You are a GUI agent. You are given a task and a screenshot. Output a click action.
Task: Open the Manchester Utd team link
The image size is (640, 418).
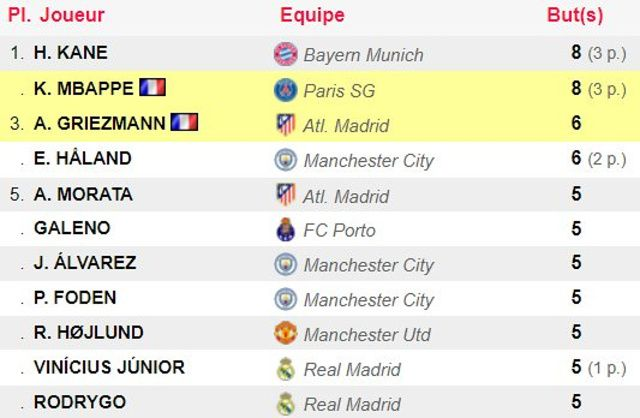pos(367,335)
